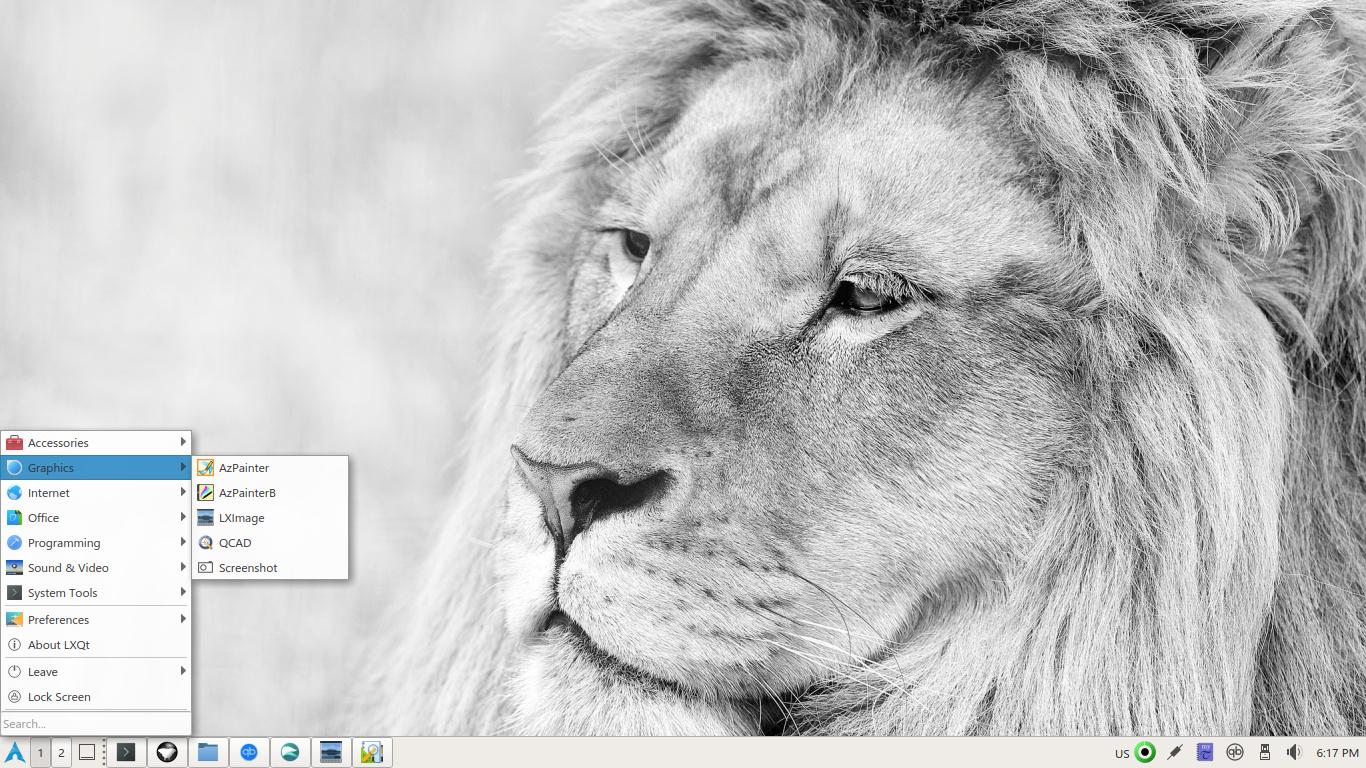Open the file manager folder icon

click(208, 753)
